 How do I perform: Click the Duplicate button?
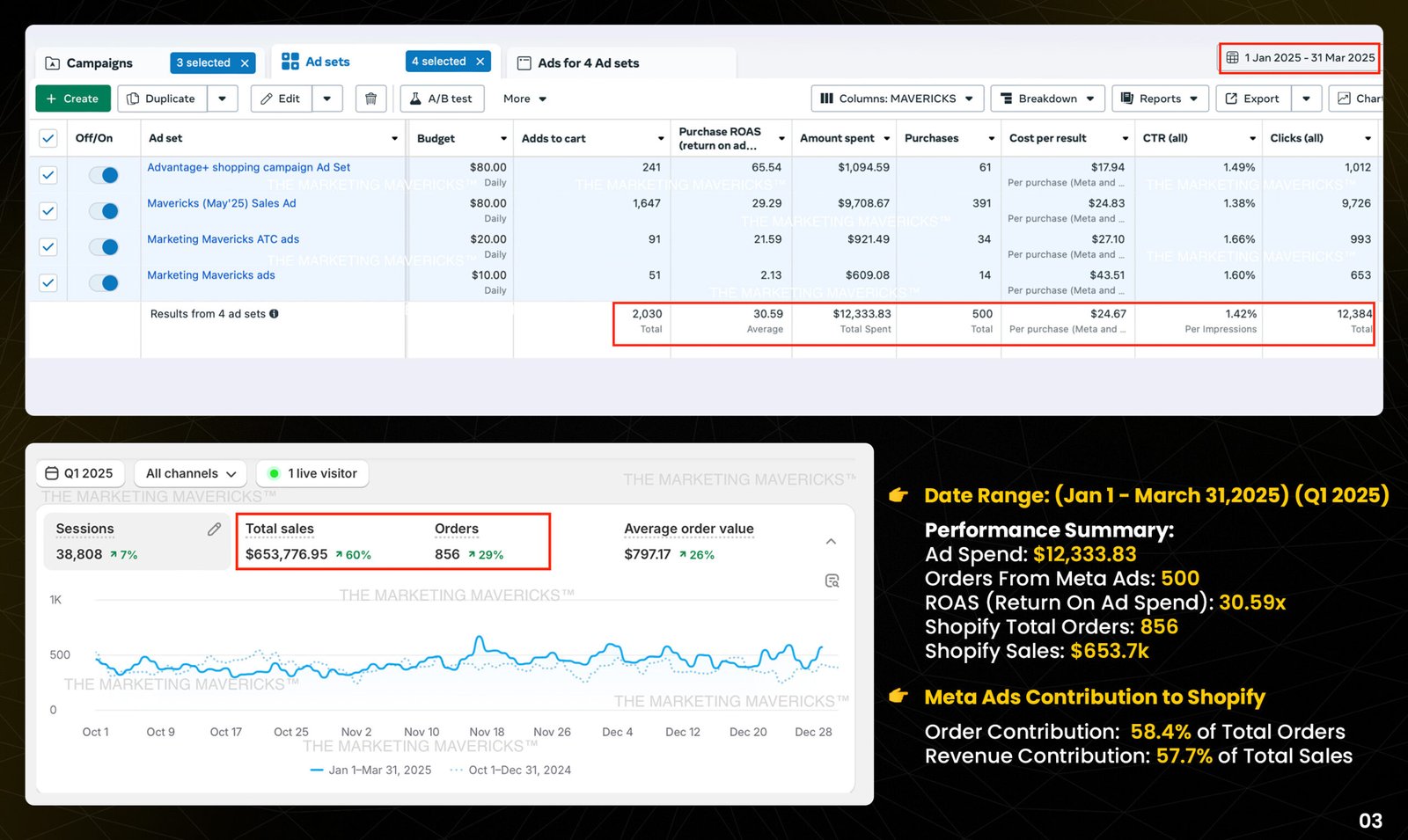click(162, 99)
